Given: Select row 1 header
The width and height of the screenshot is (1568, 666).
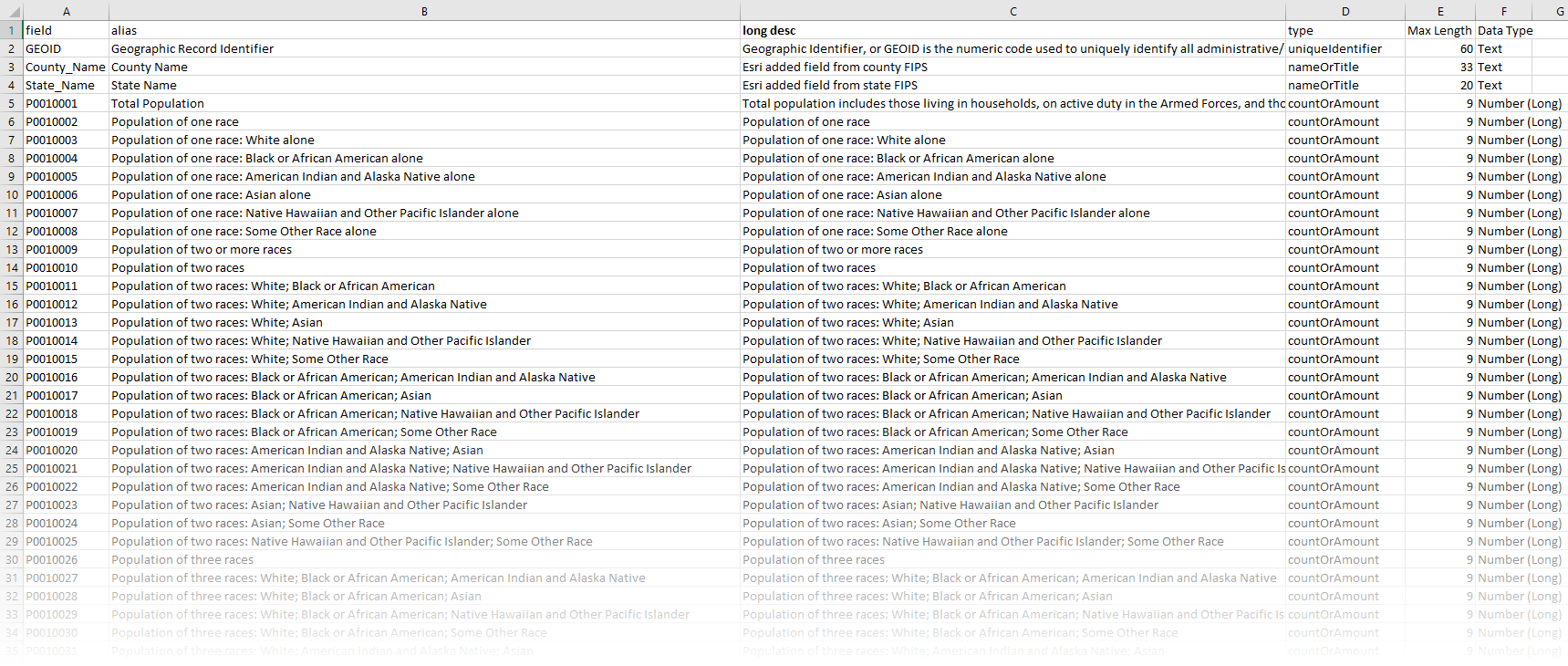Looking at the screenshot, I should point(12,30).
